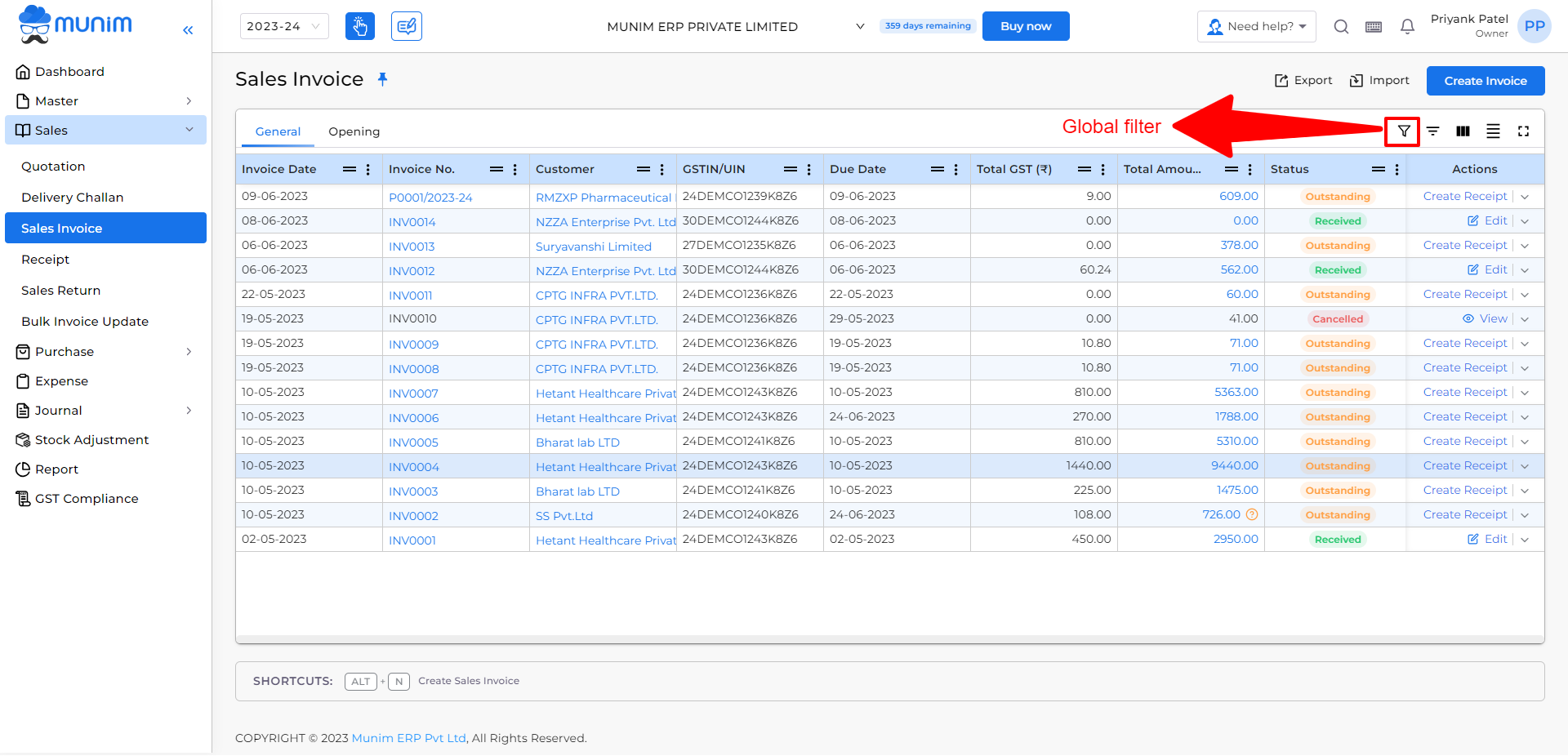Pin the Sales Invoice page
Screen dimensions: 1568x756
[382, 79]
